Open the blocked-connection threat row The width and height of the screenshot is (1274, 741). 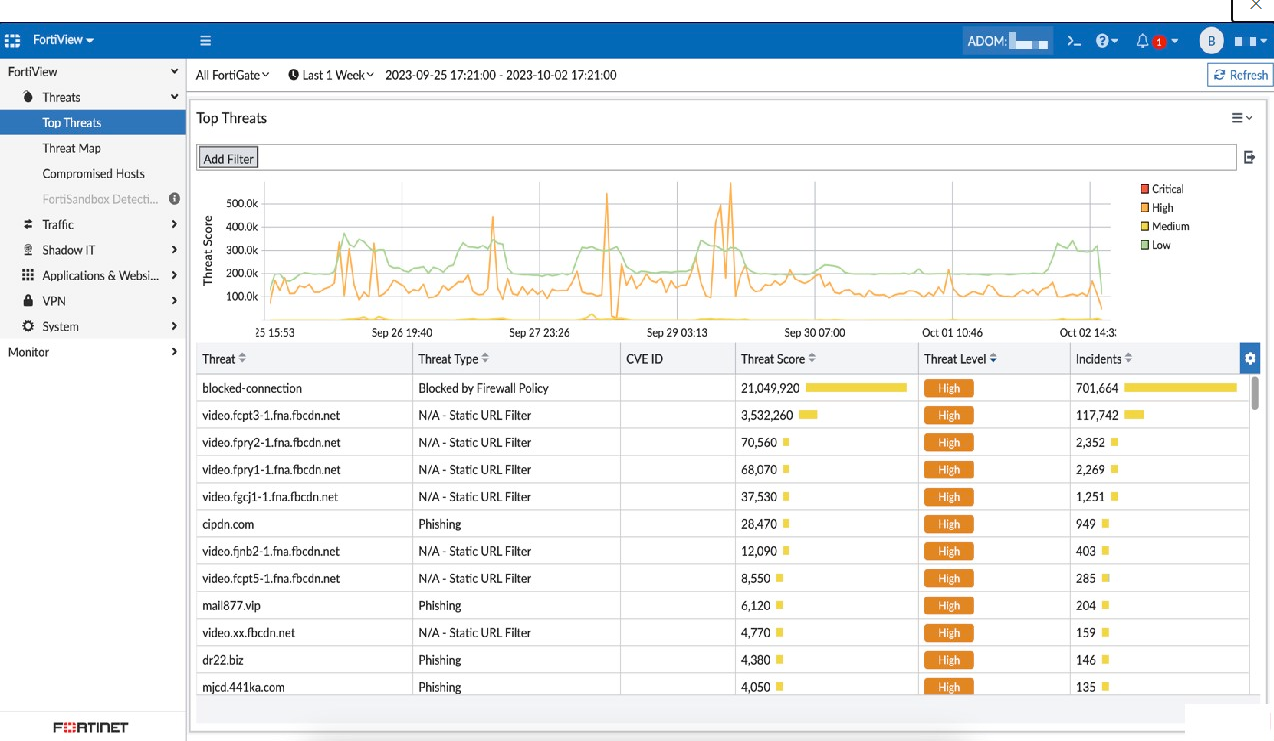(x=722, y=388)
